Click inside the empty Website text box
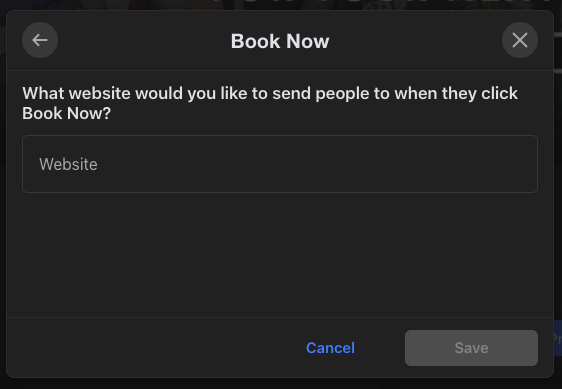Image resolution: width=562 pixels, height=389 pixels. pyautogui.click(x=280, y=164)
